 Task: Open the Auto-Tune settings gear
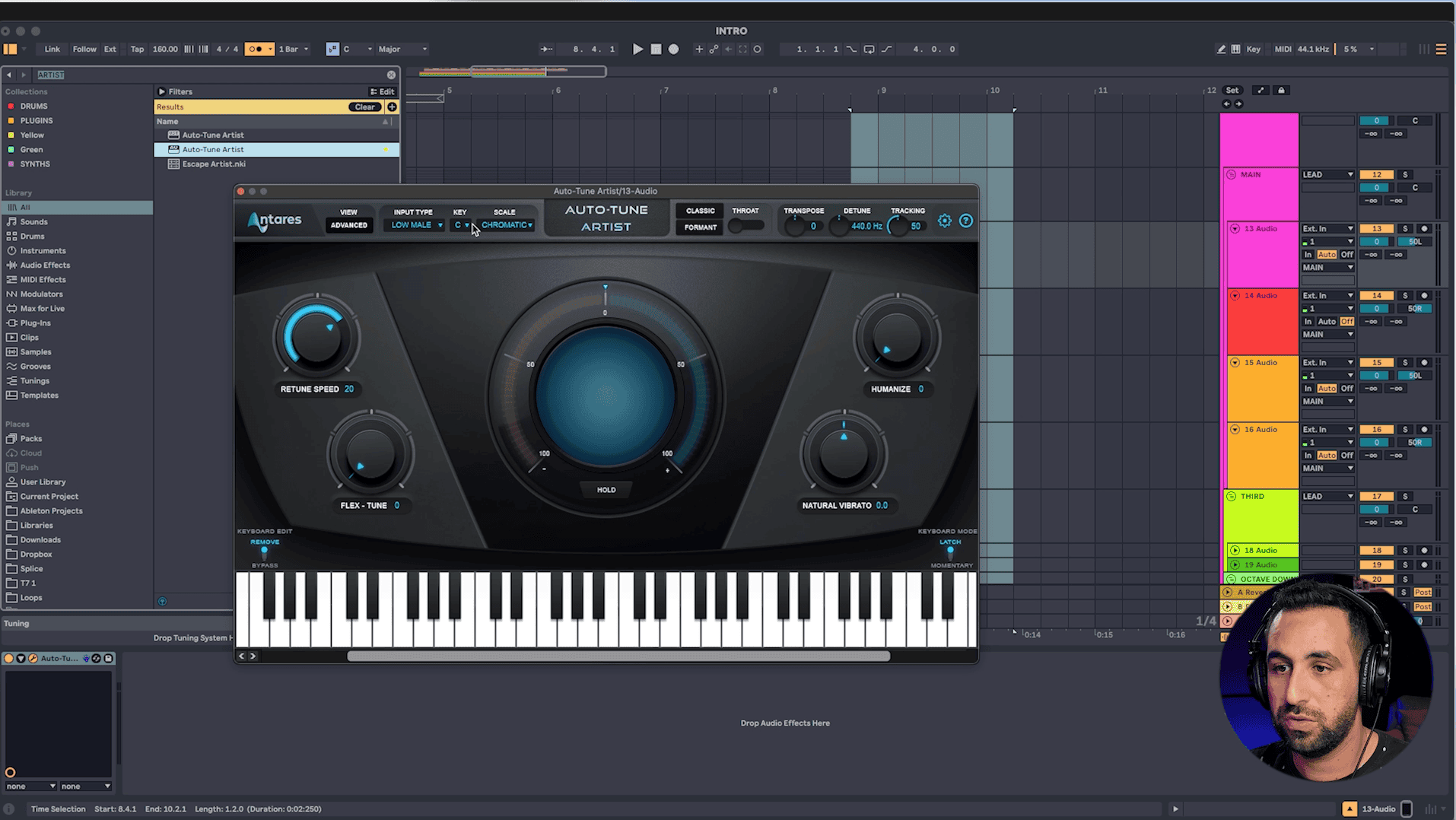click(x=945, y=221)
